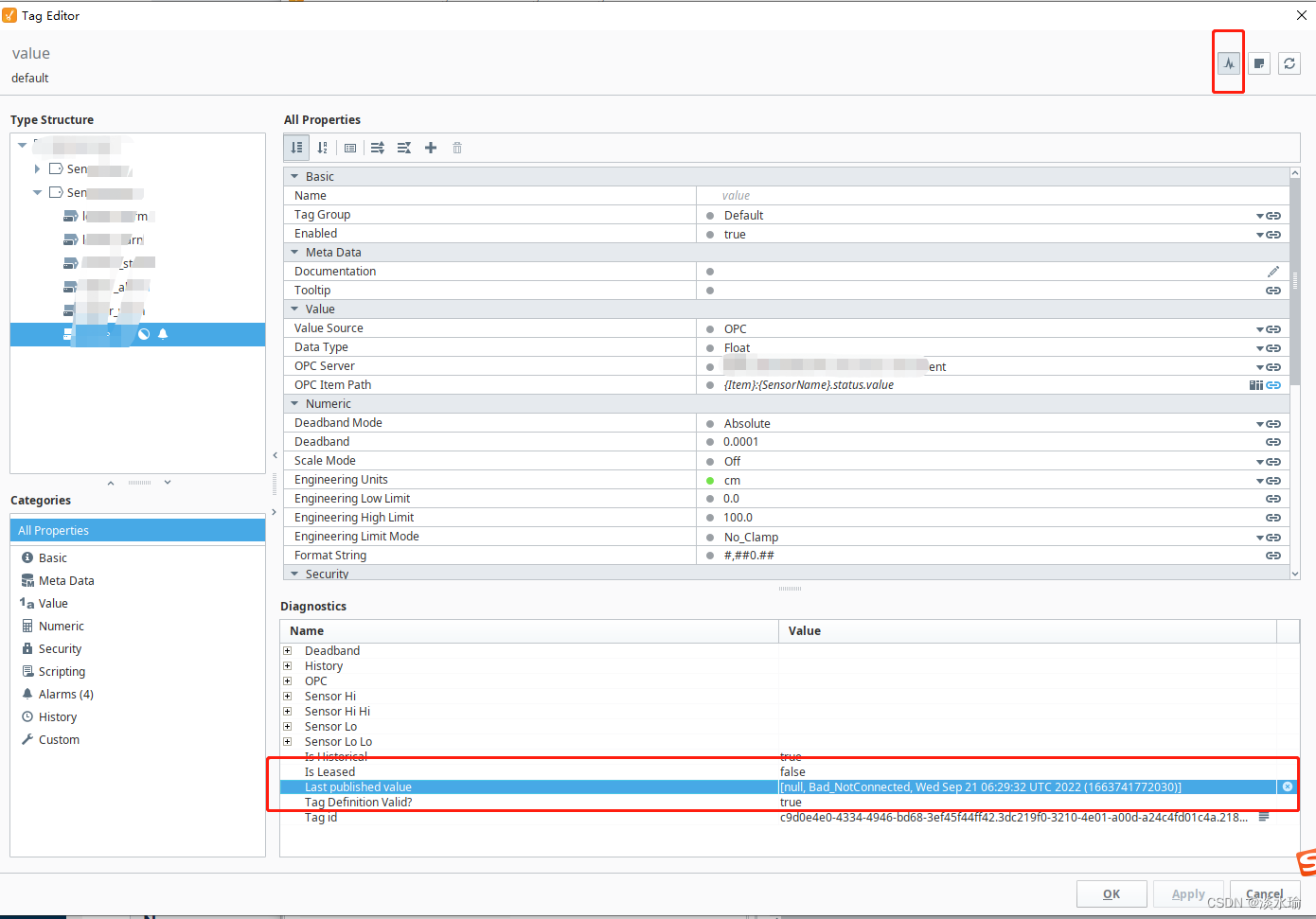Open OPC browse icon for OPC Item Path
Image resolution: width=1316 pixels, height=919 pixels.
[x=1256, y=385]
